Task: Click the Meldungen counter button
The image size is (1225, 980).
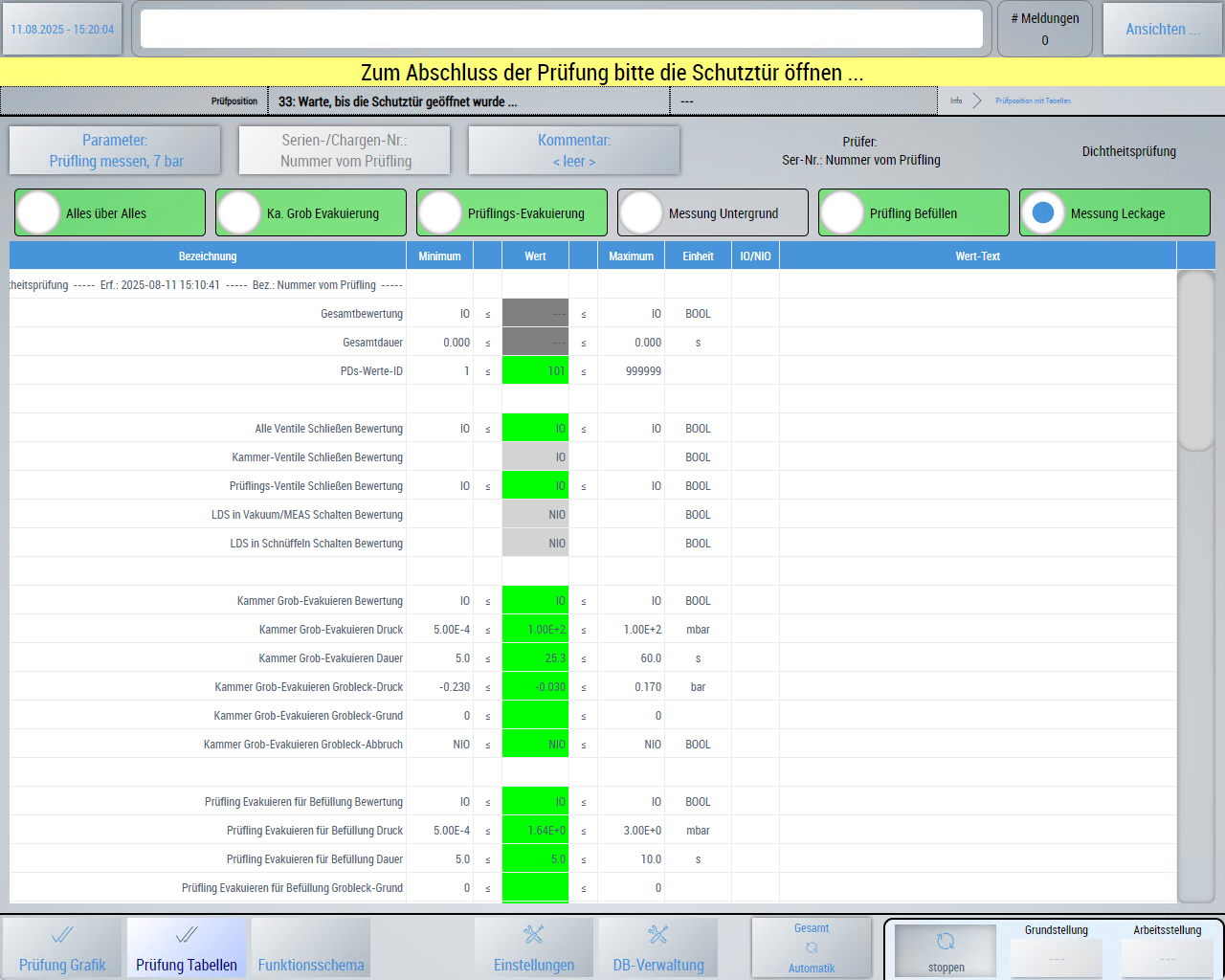Action: [x=1044, y=30]
